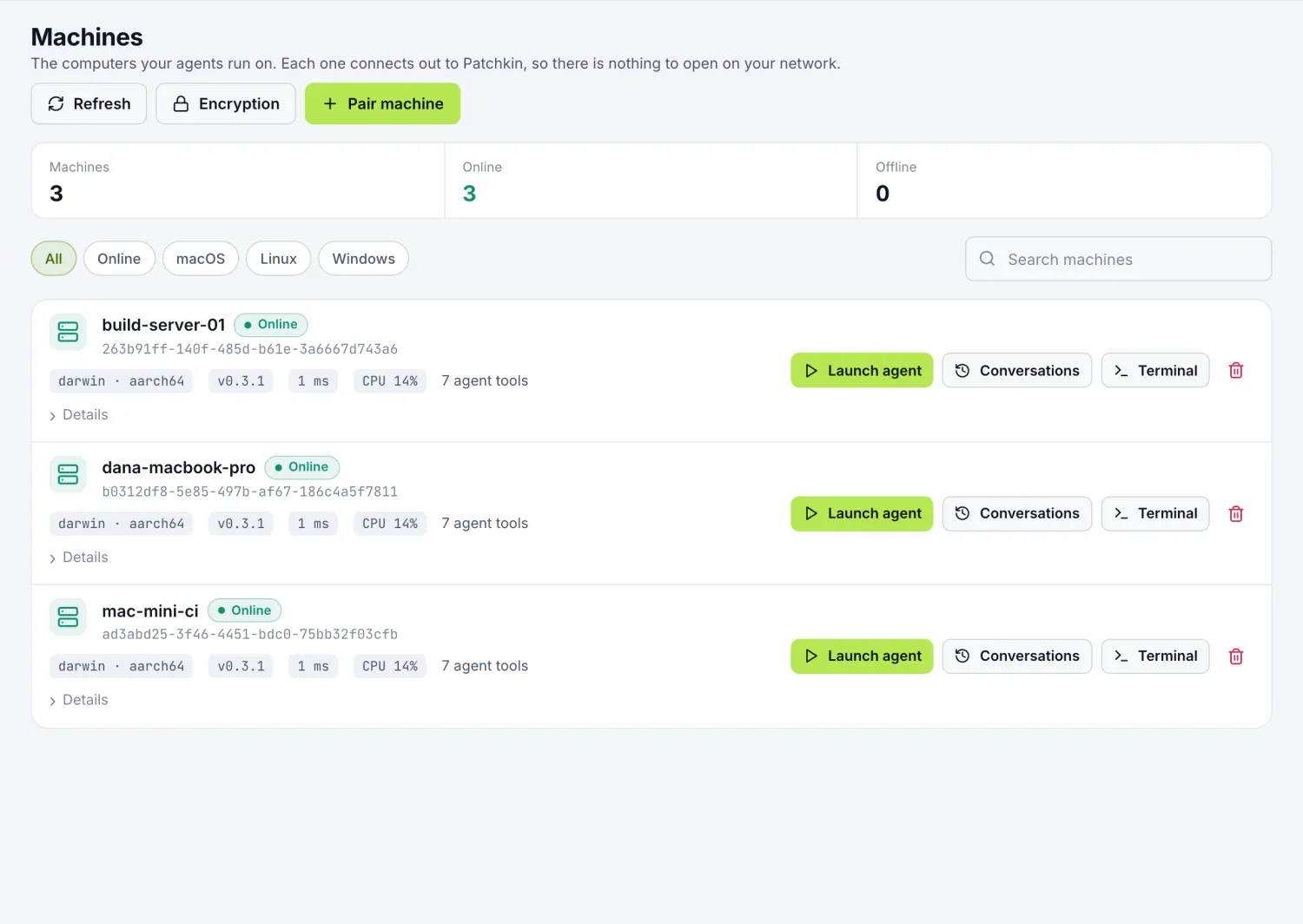Show only Windows machines
The height and width of the screenshot is (924, 1303).
pyautogui.click(x=364, y=259)
